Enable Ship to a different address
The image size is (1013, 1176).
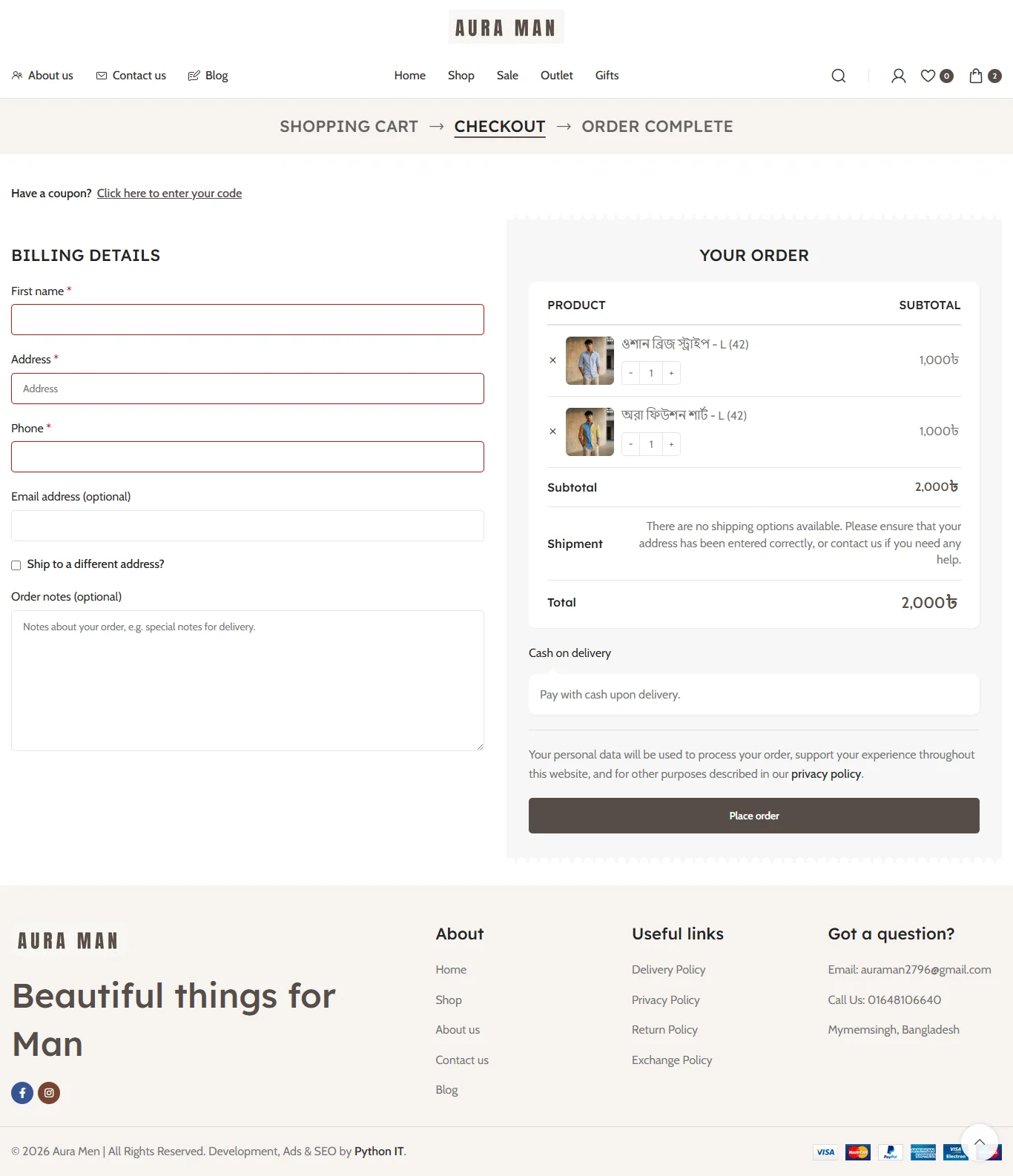[16, 565]
